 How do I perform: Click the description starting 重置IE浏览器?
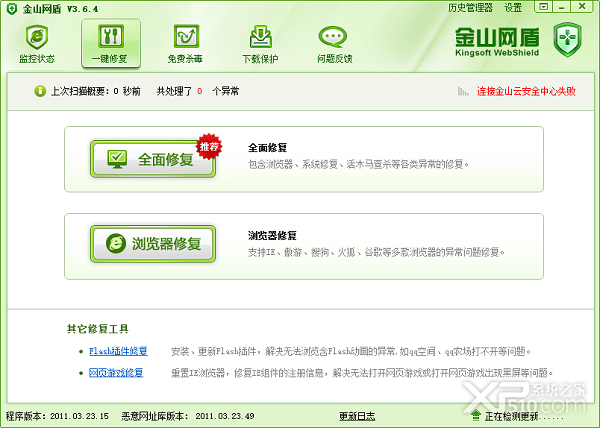(x=362, y=373)
